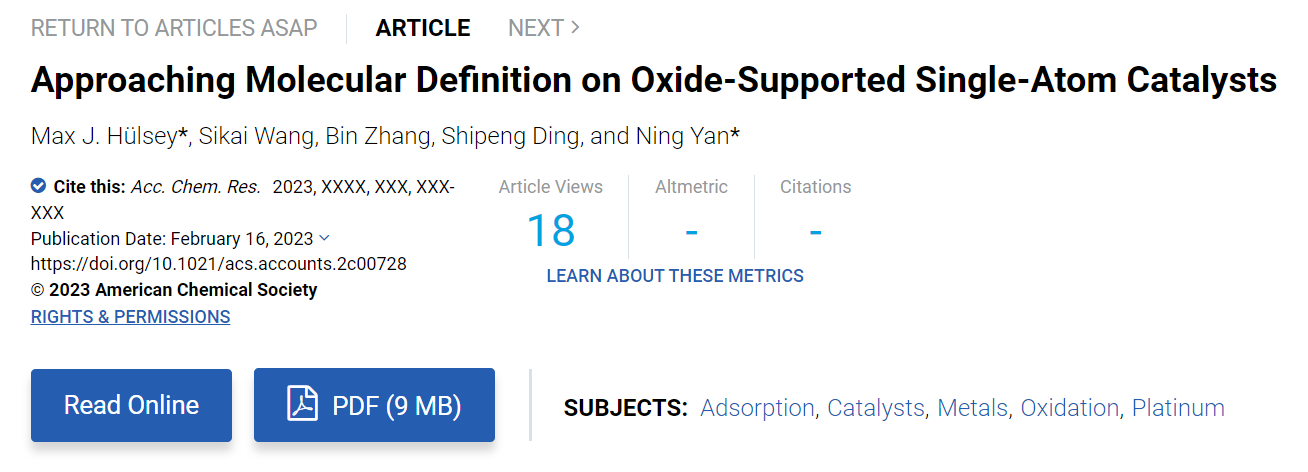Open Learn About These Metrics link
1308x472 pixels.
pos(675,275)
